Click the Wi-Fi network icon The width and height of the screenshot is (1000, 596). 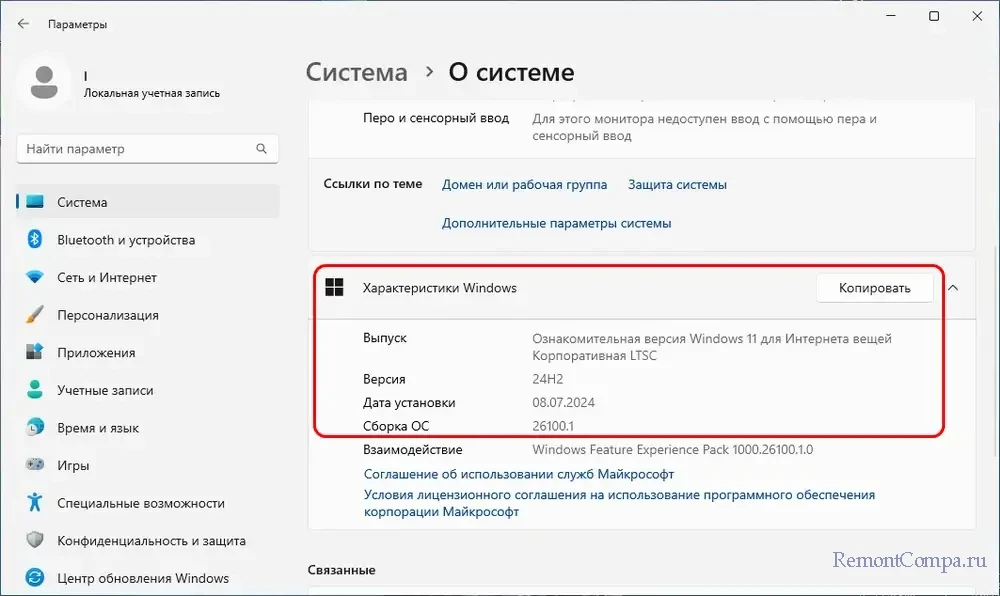click(34, 277)
